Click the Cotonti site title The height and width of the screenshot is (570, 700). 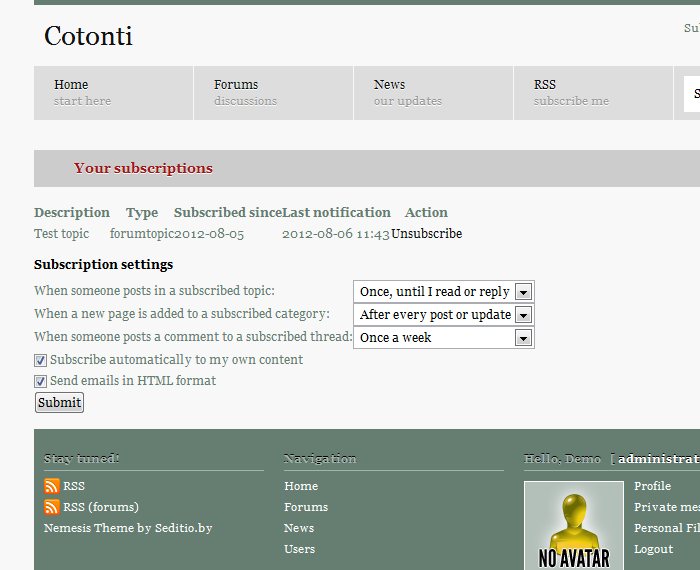click(x=88, y=36)
